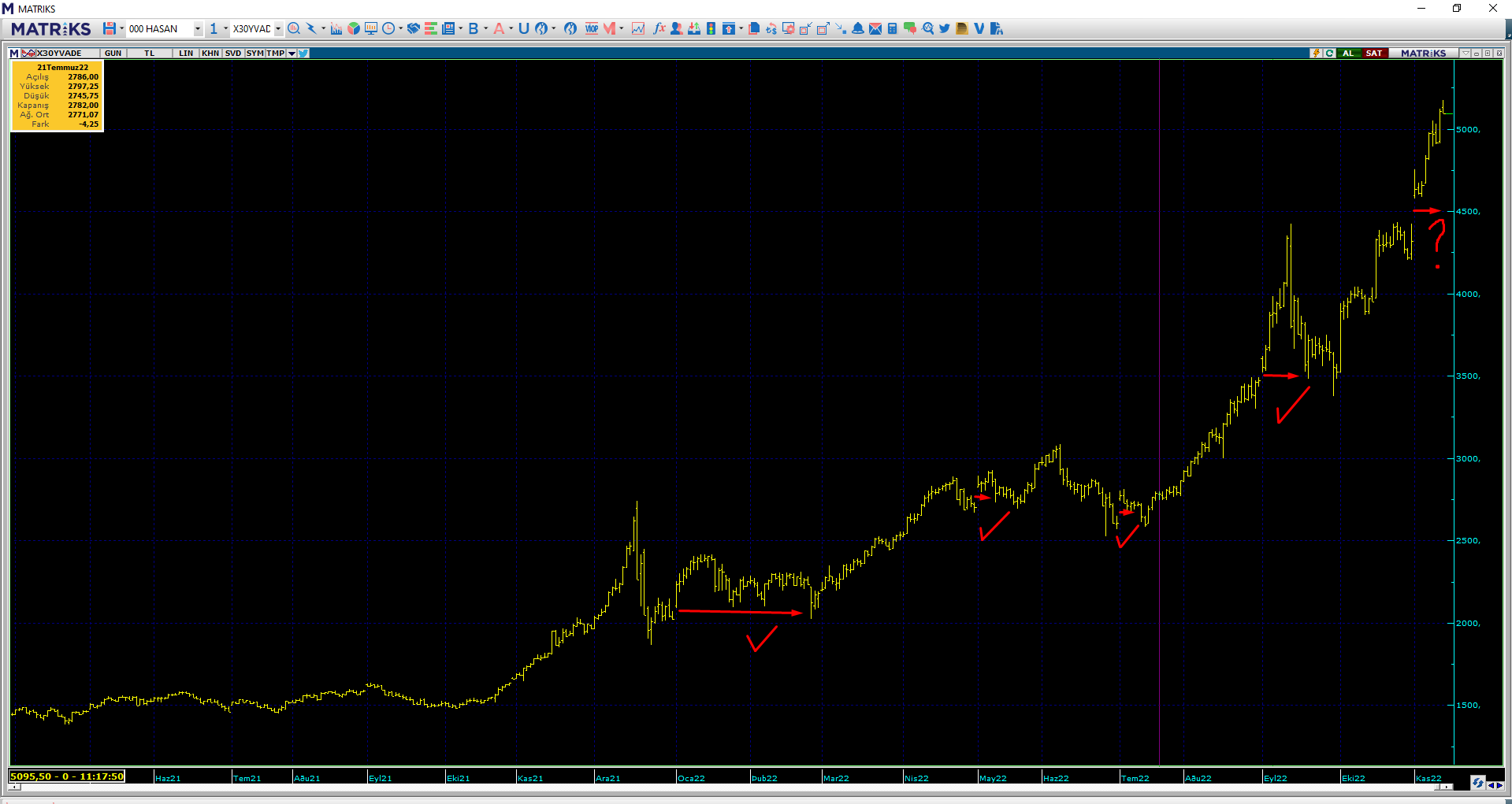Open the fx formula icon
This screenshot has width=1512, height=804.
pos(659,28)
